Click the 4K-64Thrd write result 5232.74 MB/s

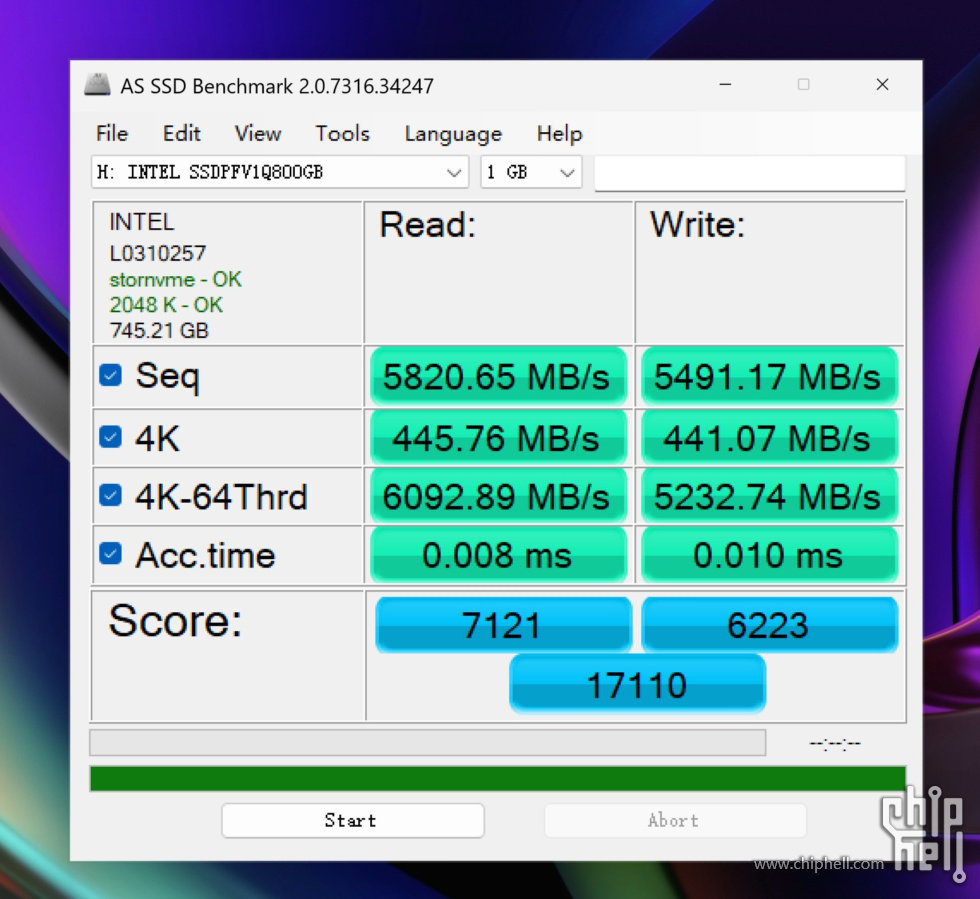coord(769,496)
